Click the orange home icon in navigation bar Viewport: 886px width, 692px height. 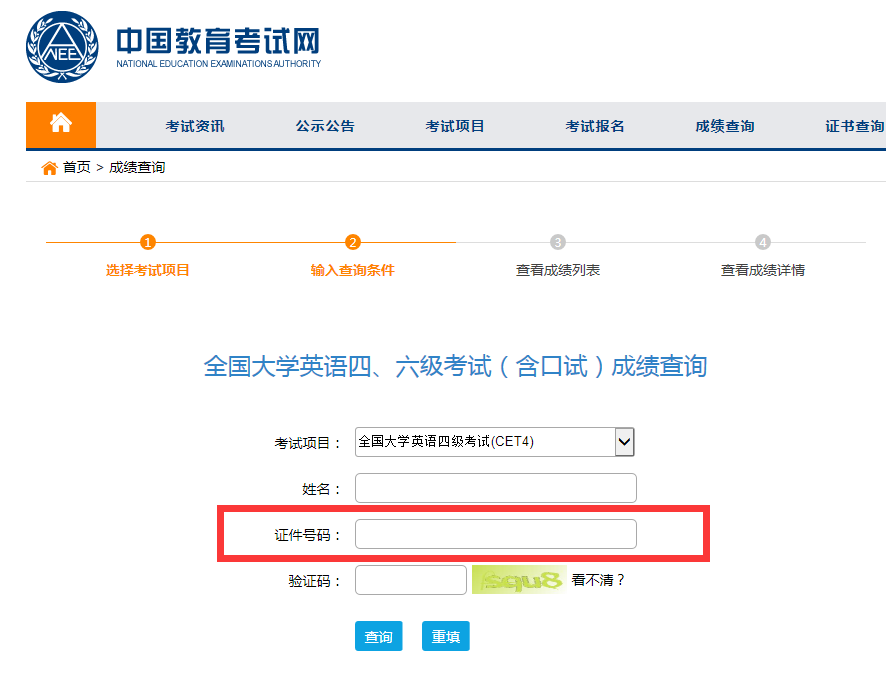click(x=61, y=123)
